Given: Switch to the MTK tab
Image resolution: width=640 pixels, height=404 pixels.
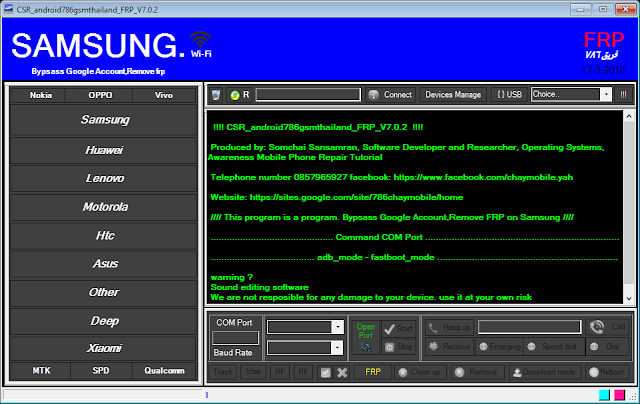Looking at the screenshot, I should 41,371.
